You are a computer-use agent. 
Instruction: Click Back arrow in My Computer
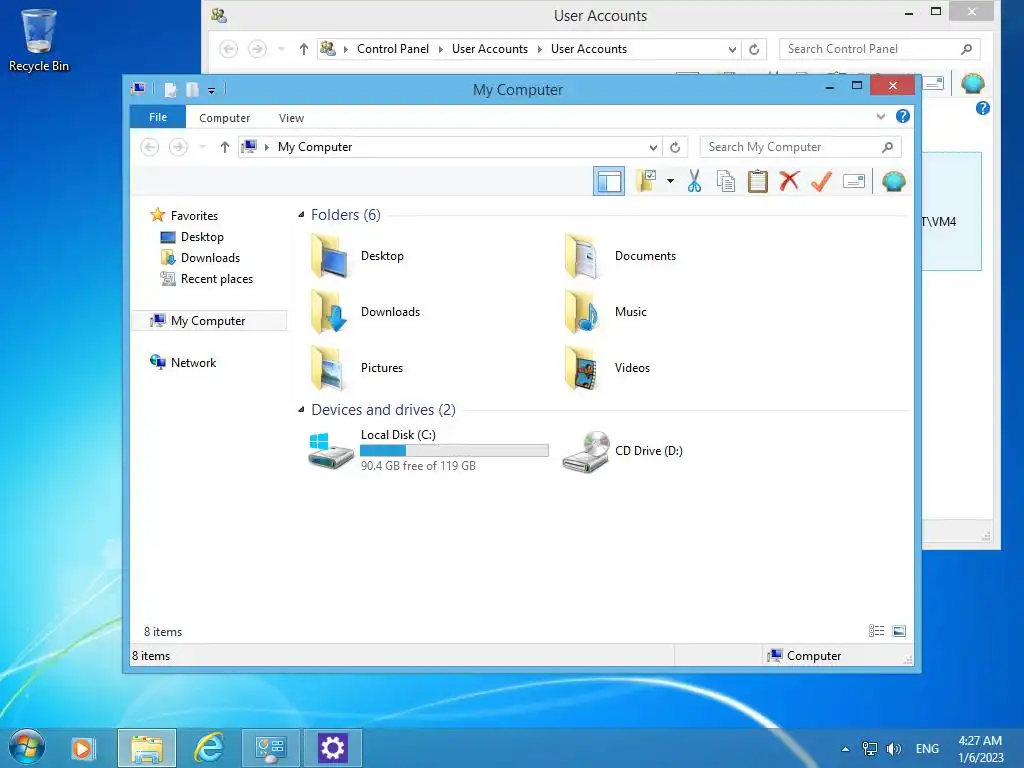pos(150,147)
